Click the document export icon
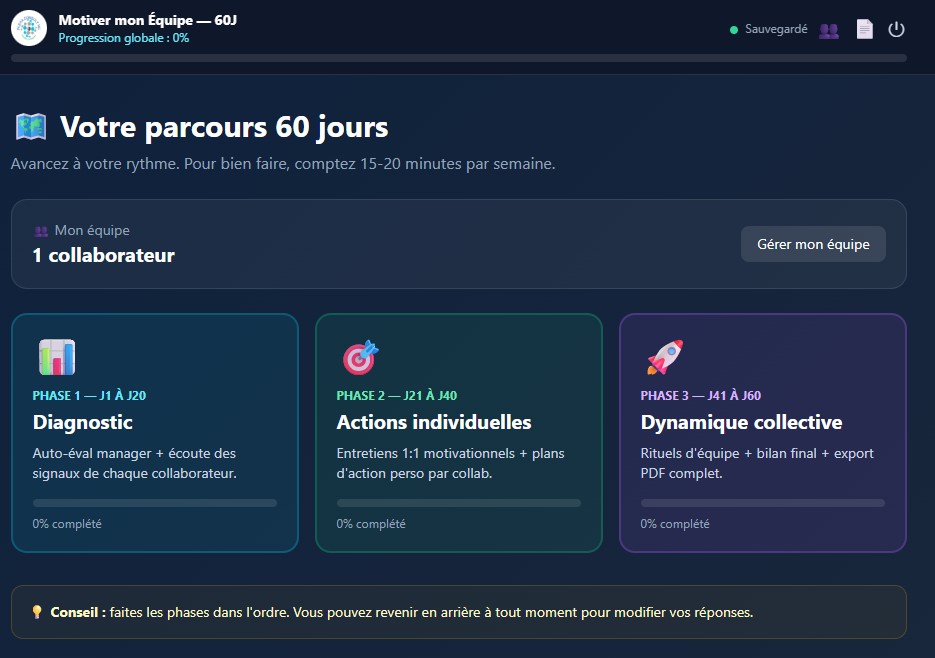Image resolution: width=935 pixels, height=658 pixels. [865, 29]
